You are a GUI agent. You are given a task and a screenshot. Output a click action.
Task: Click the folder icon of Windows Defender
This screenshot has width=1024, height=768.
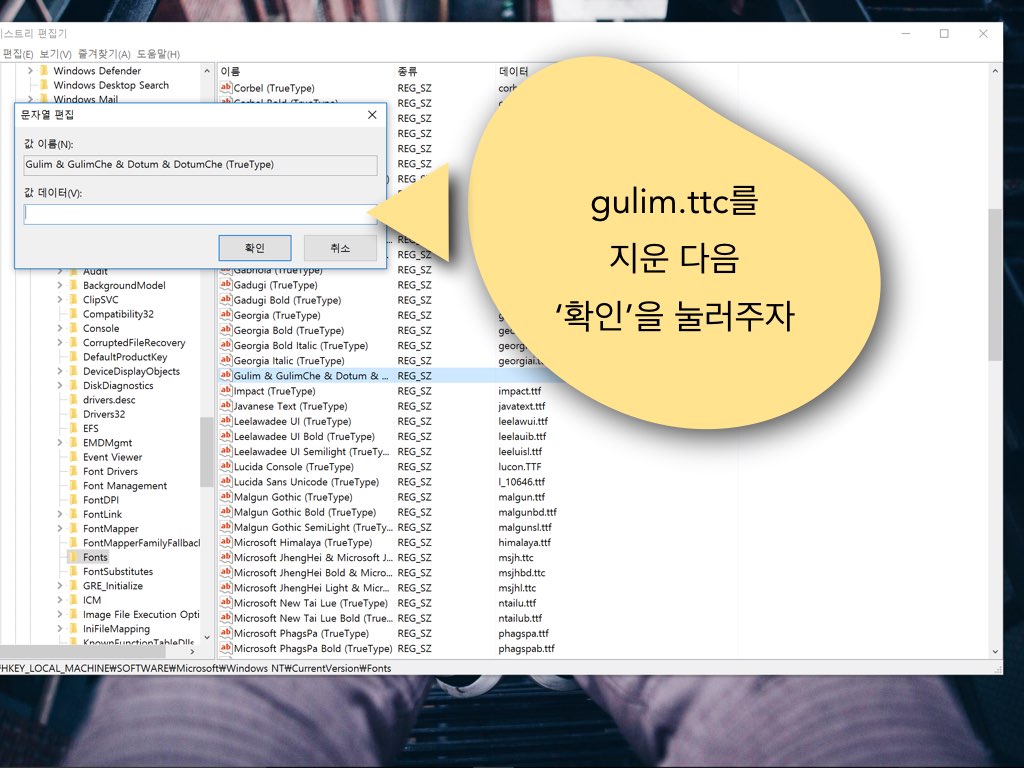coord(44,71)
